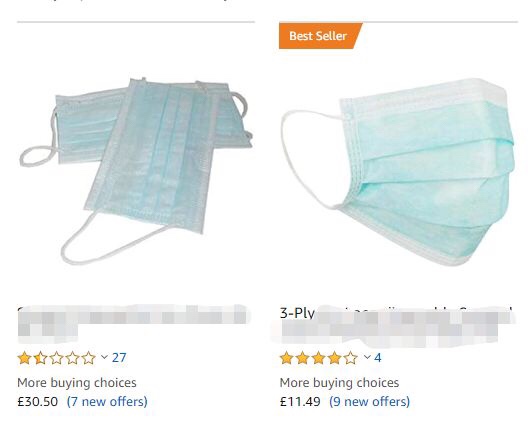The image size is (528, 427).
Task: Click the first gold star of left product
Action: [24, 358]
